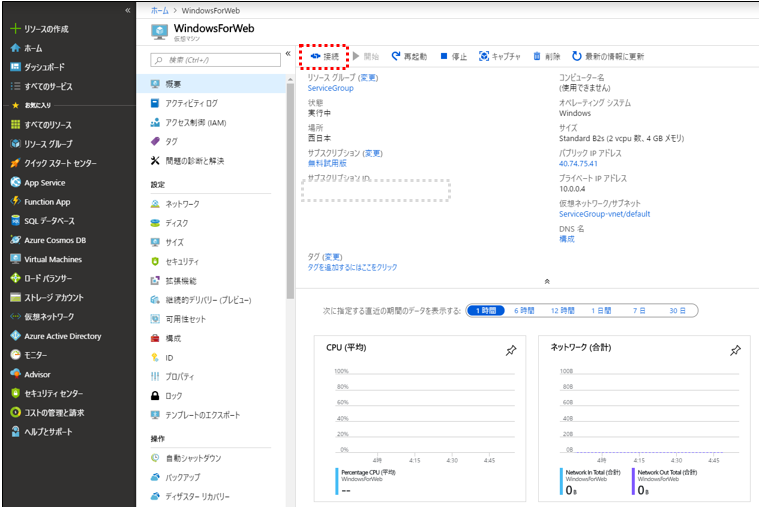Click the SQL データベース icon
This screenshot has height=507, width=759.
click(x=15, y=220)
